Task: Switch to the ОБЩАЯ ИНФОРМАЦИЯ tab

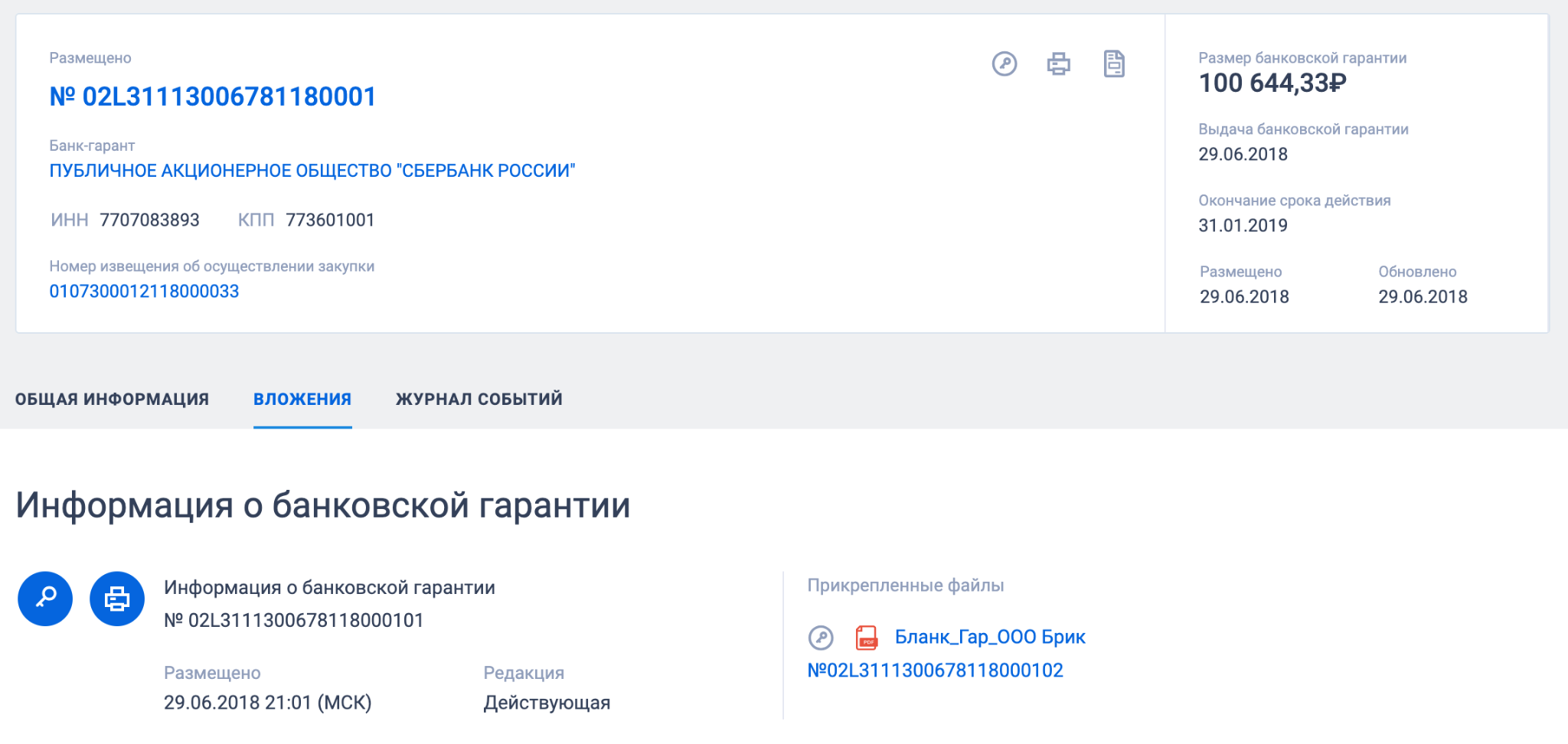Action: click(112, 399)
